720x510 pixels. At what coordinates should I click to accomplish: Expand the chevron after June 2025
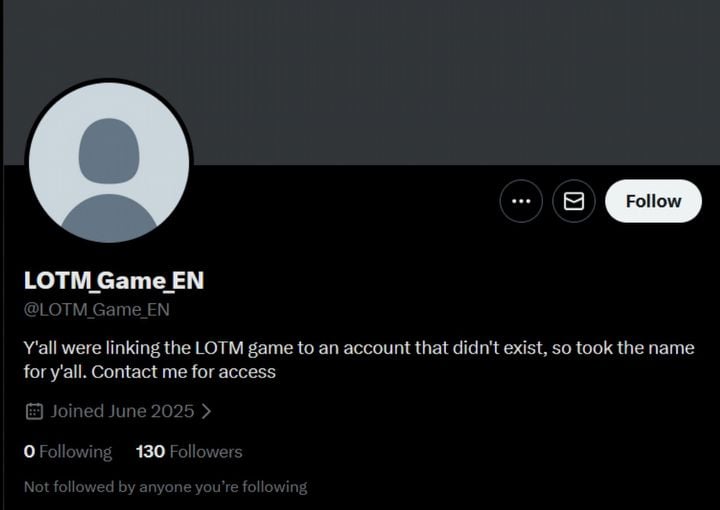[x=206, y=411]
